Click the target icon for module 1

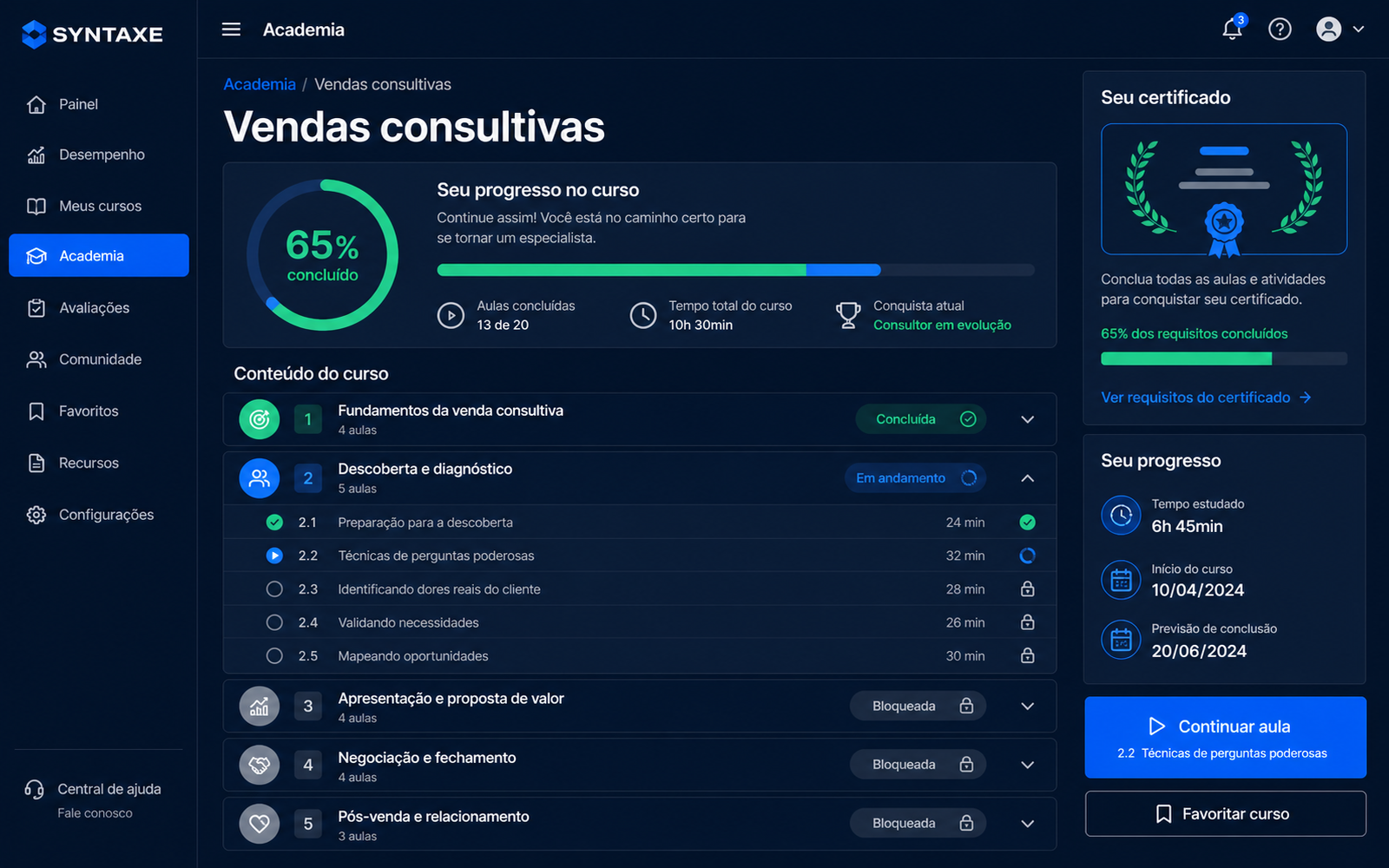260,419
